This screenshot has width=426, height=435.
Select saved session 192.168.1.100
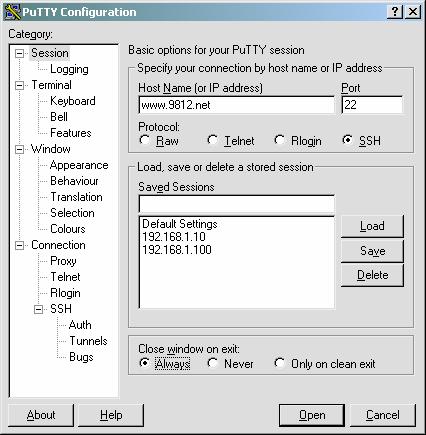[x=177, y=250]
